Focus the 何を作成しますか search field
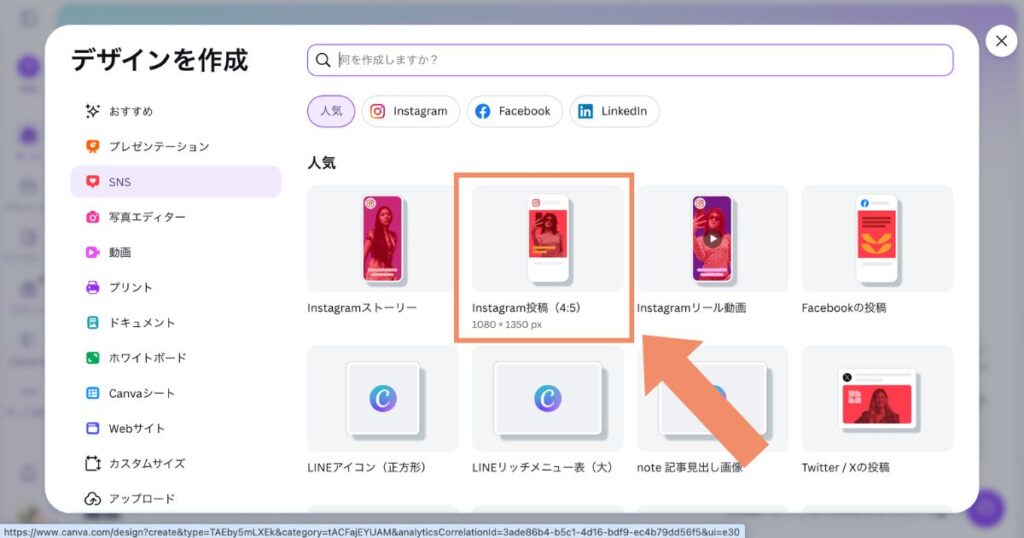This screenshot has width=1024, height=538. pos(630,60)
